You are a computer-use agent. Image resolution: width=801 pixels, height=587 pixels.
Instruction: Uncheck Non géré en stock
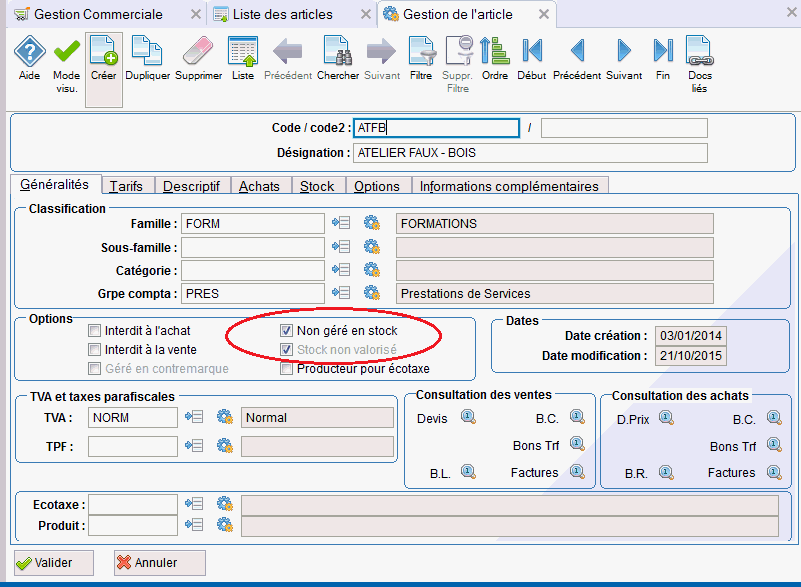click(286, 331)
